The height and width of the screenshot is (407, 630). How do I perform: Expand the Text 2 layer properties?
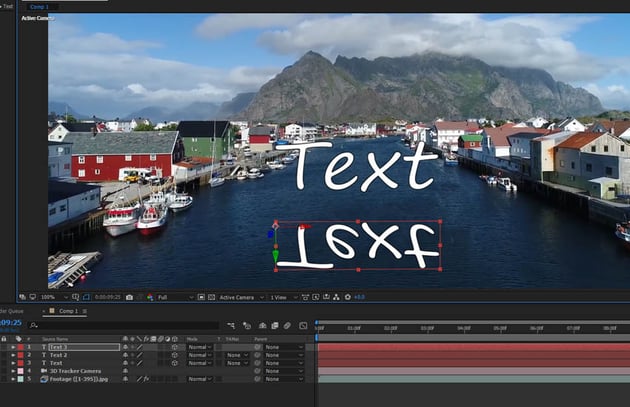pyautogui.click(x=14, y=355)
